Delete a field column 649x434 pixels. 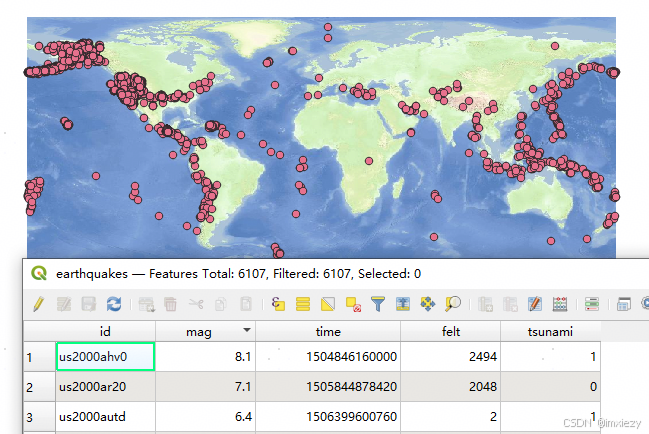point(510,304)
